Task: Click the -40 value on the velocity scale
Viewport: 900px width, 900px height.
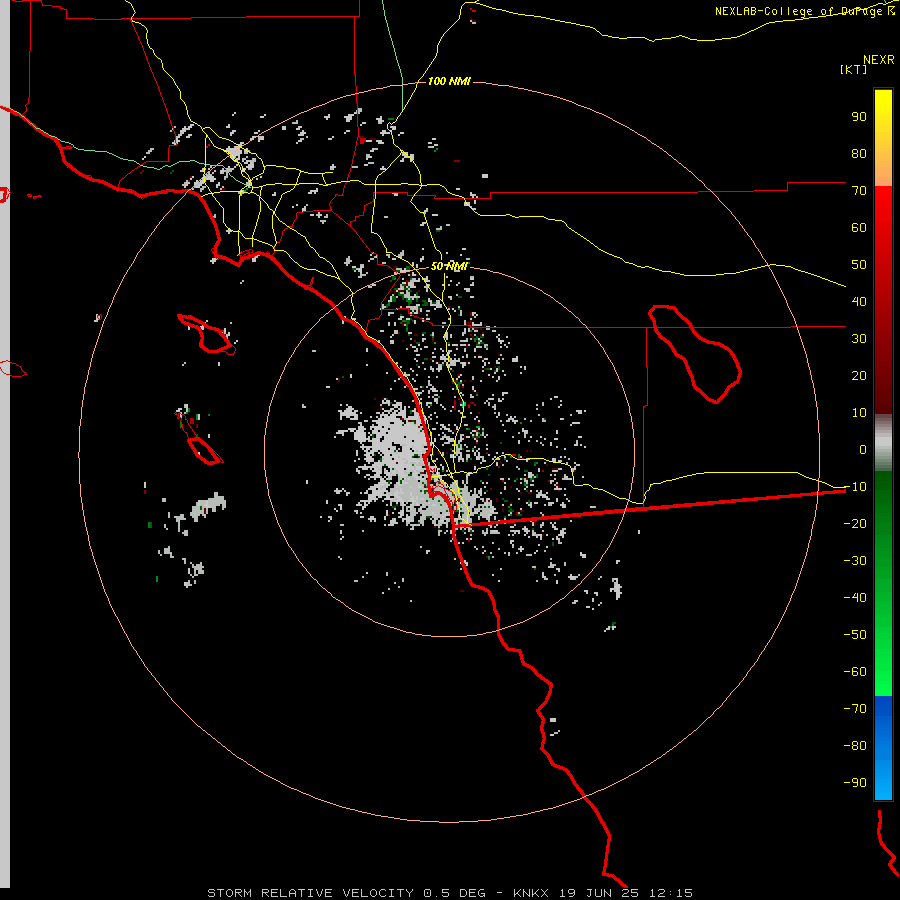Action: [x=855, y=598]
